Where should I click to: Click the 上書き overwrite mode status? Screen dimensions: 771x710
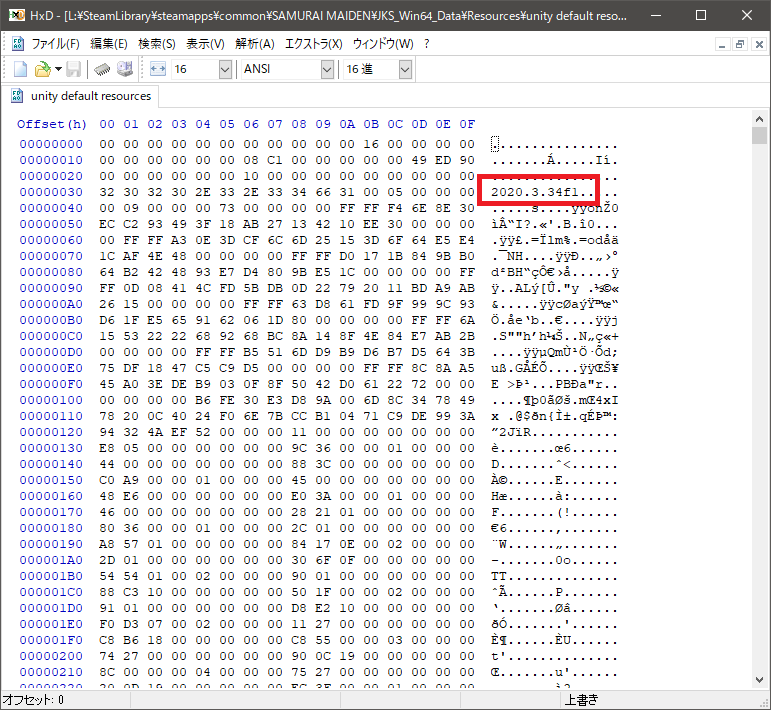click(x=581, y=700)
